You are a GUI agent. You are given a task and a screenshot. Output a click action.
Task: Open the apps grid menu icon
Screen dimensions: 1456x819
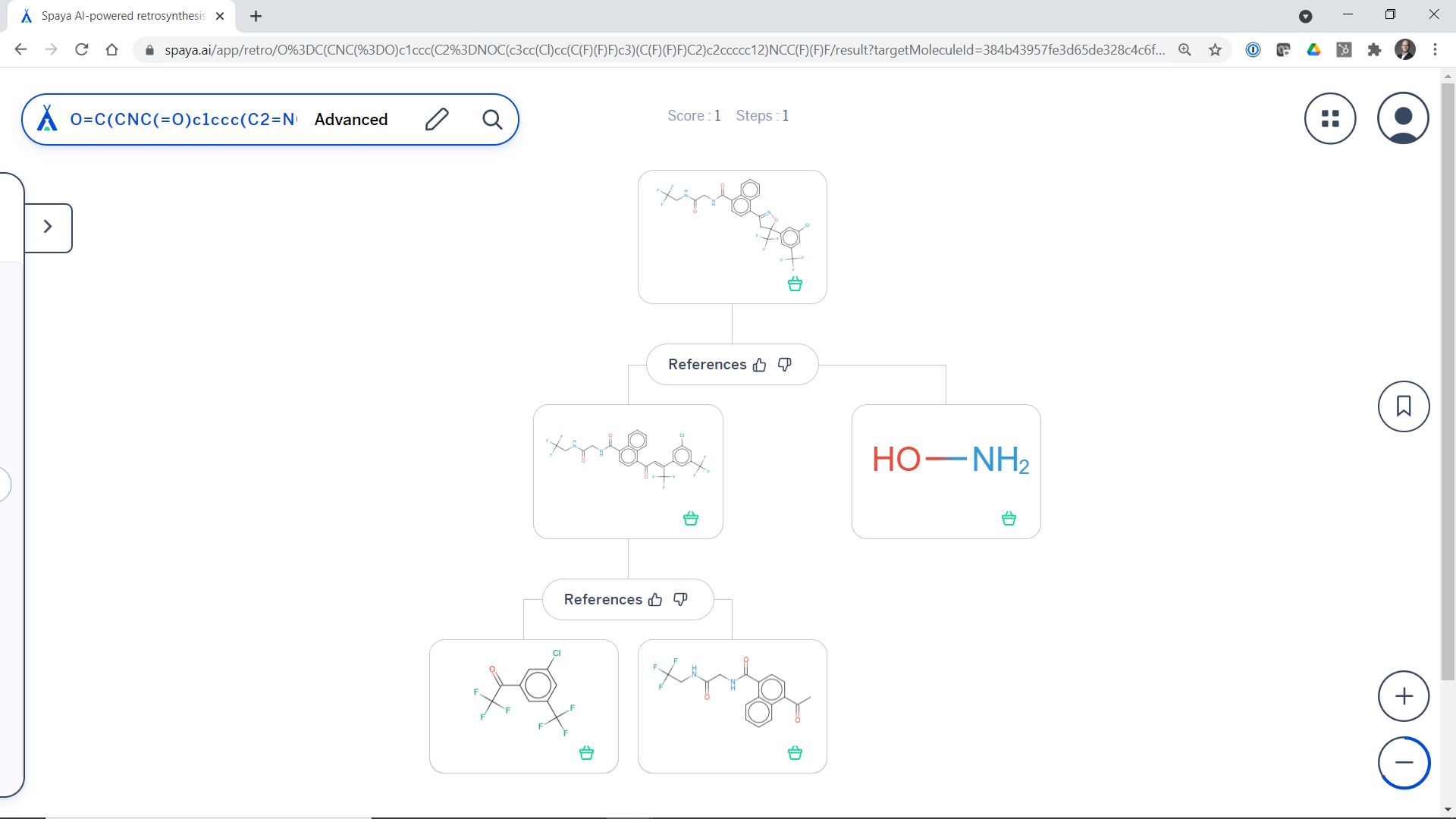click(x=1330, y=118)
